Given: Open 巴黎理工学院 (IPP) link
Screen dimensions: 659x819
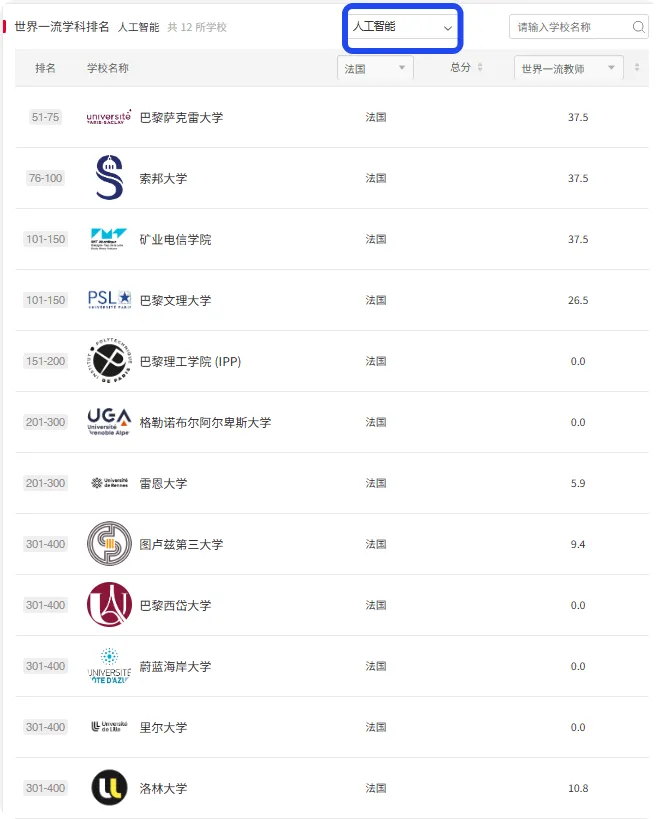Looking at the screenshot, I should [190, 361].
